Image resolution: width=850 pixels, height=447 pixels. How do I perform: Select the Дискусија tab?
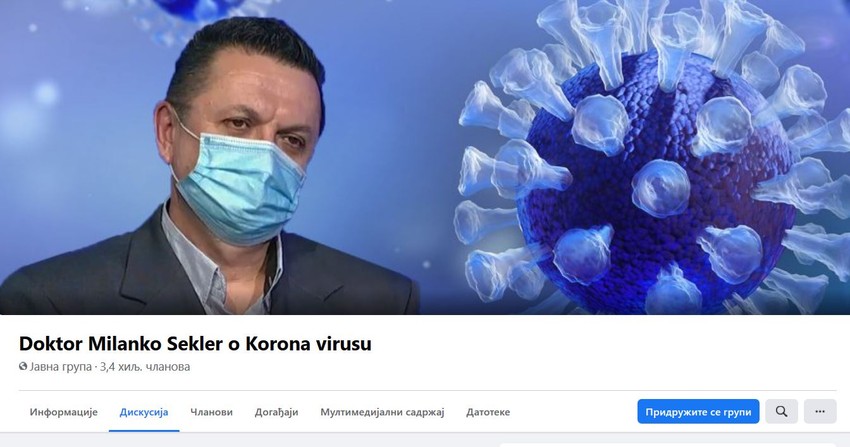tap(144, 412)
